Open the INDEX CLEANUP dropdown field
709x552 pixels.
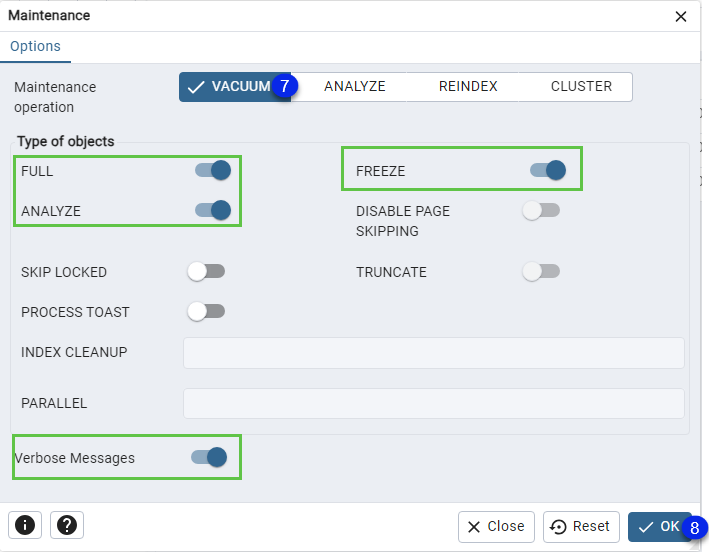click(434, 353)
